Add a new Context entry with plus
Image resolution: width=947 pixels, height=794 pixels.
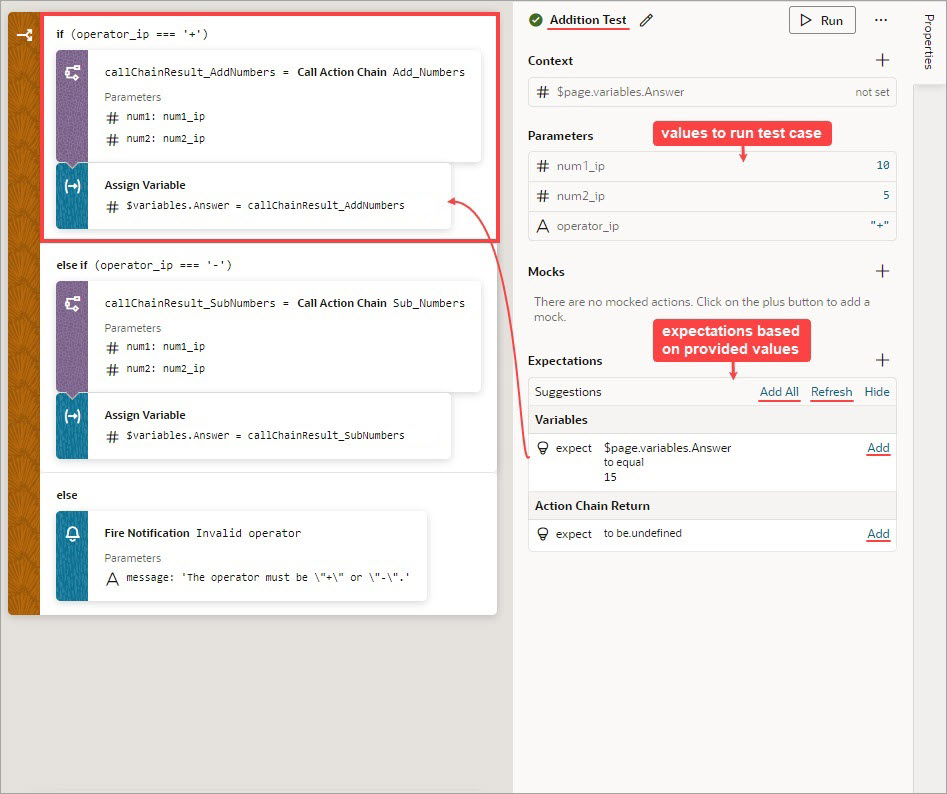coord(882,60)
